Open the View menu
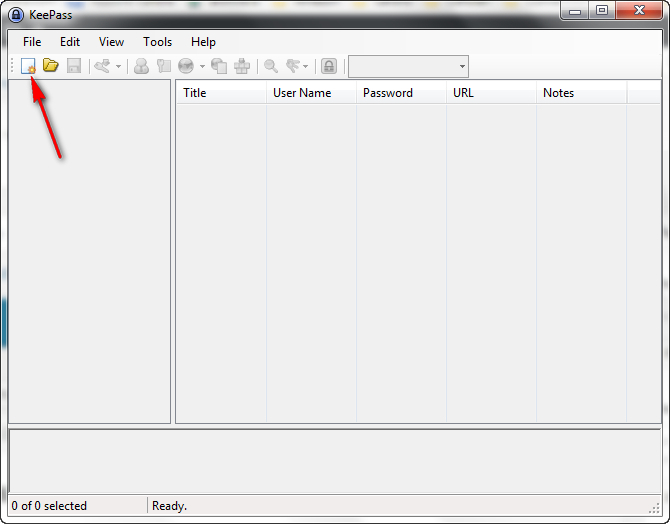 point(111,42)
